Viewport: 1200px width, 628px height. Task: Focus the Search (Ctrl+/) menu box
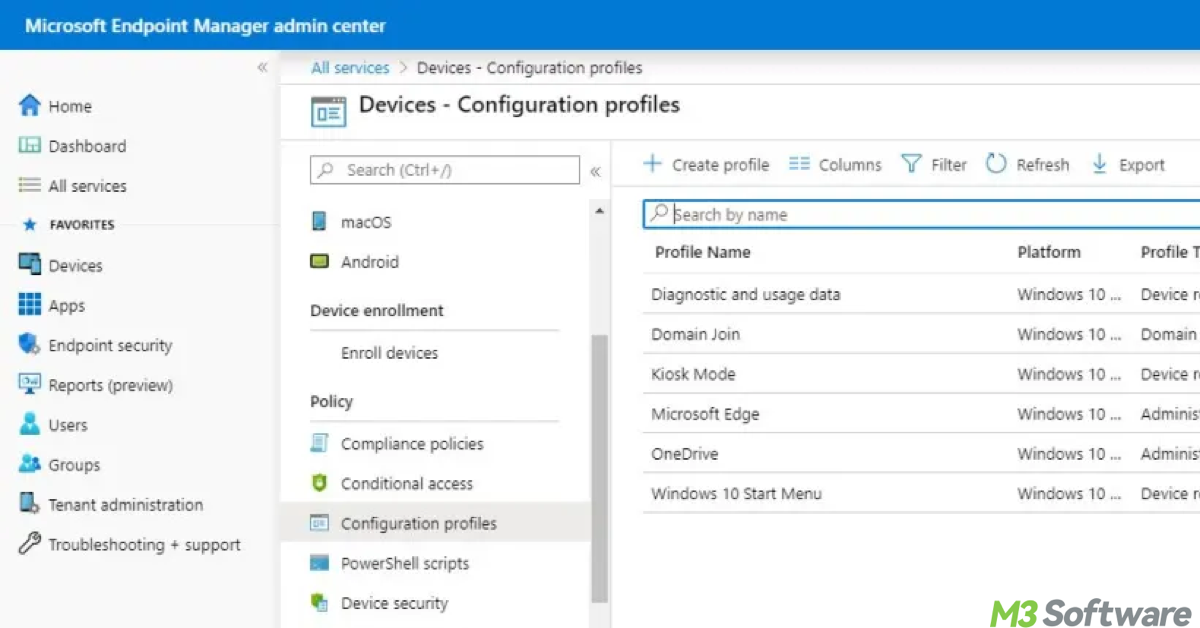coord(445,170)
